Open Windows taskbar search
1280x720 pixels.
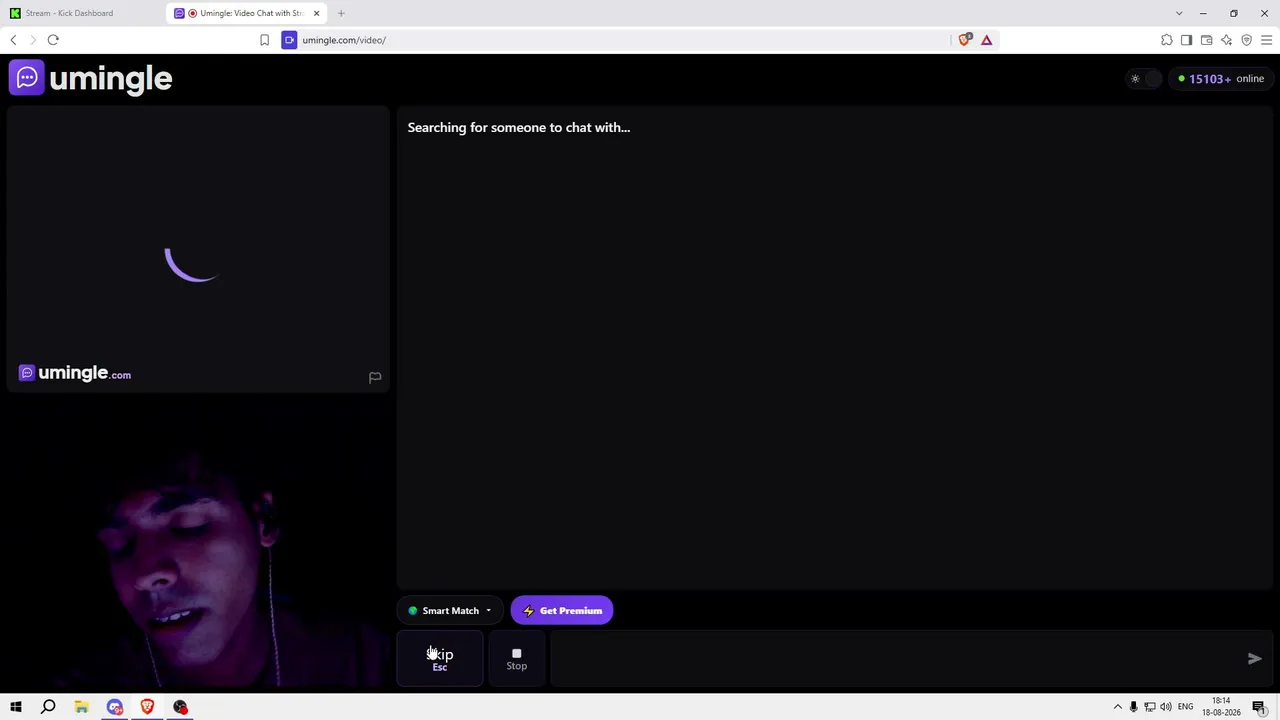(48, 707)
